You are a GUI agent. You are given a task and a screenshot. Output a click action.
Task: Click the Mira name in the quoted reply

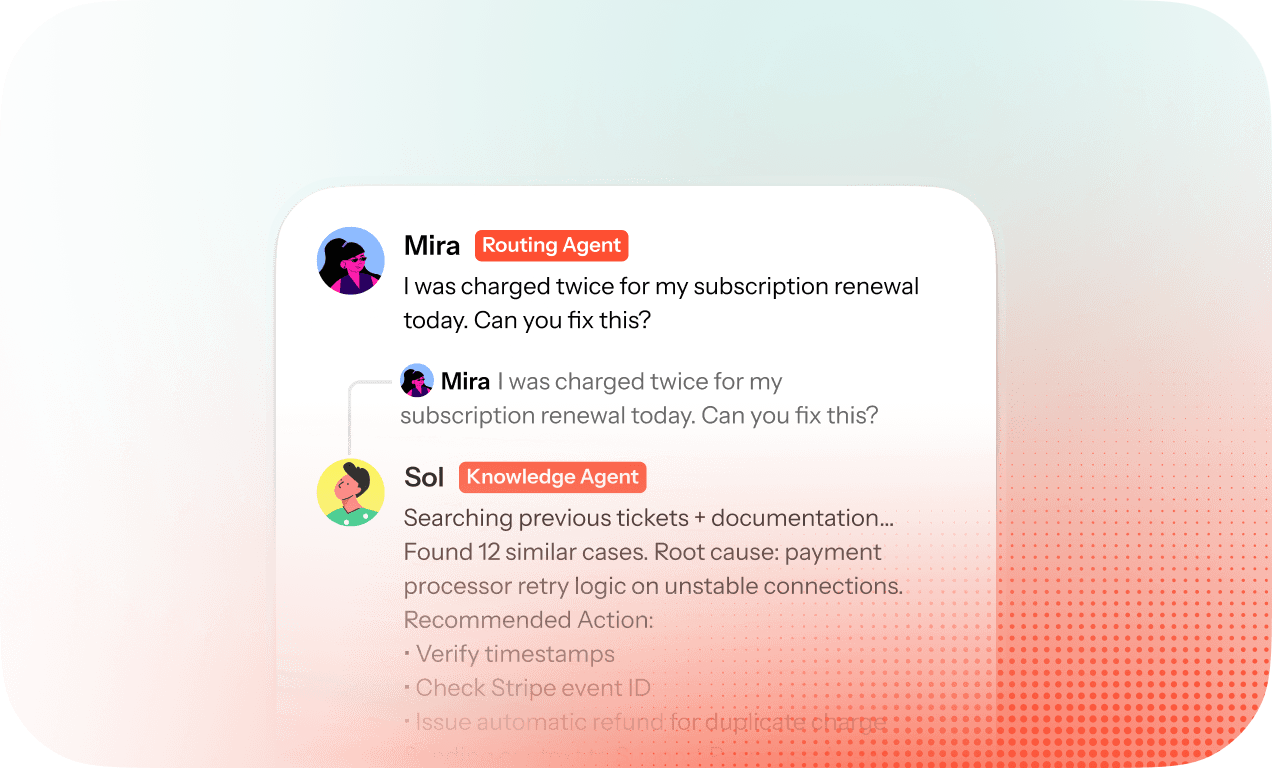[466, 381]
